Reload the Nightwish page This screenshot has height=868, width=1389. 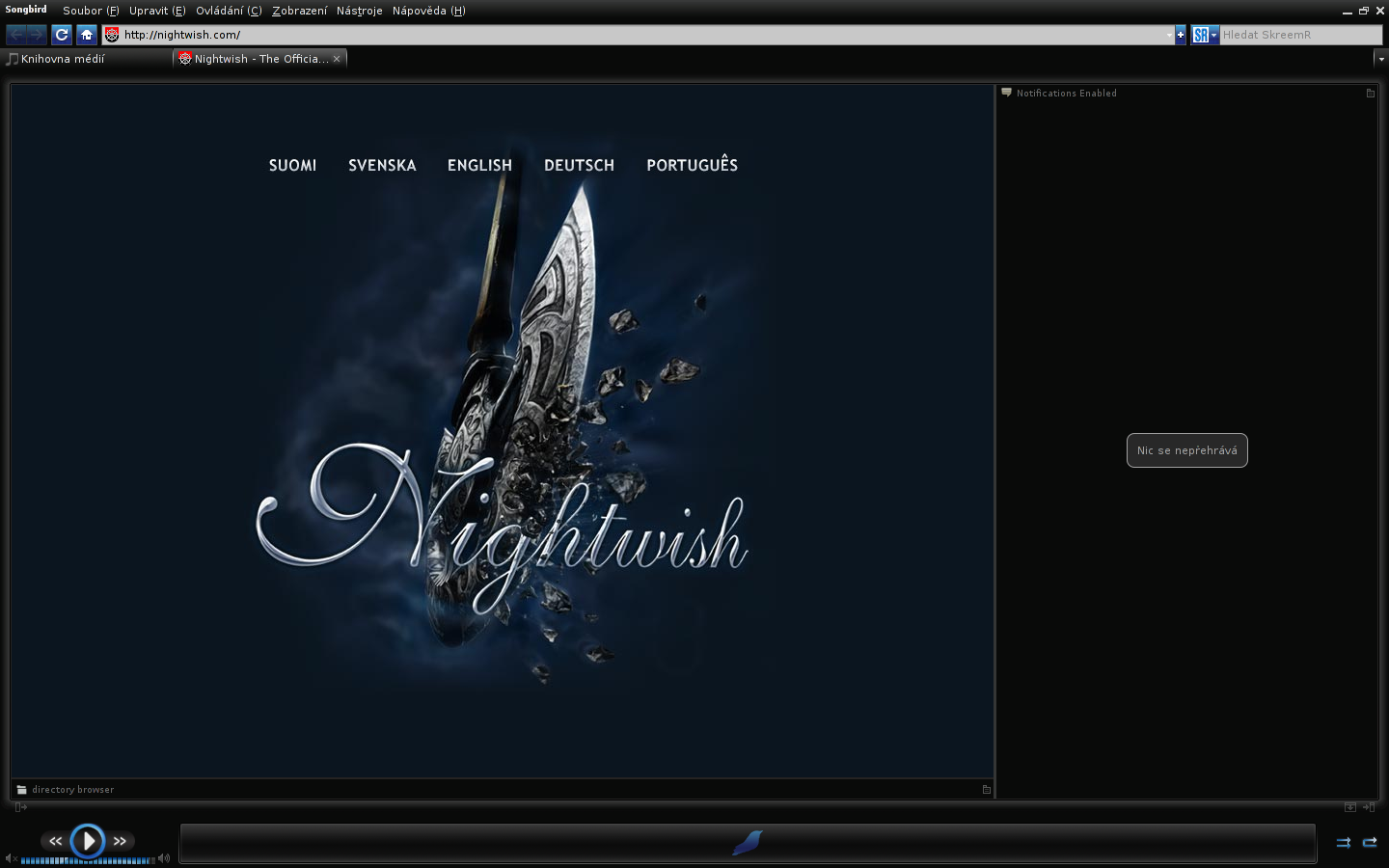pos(62,35)
